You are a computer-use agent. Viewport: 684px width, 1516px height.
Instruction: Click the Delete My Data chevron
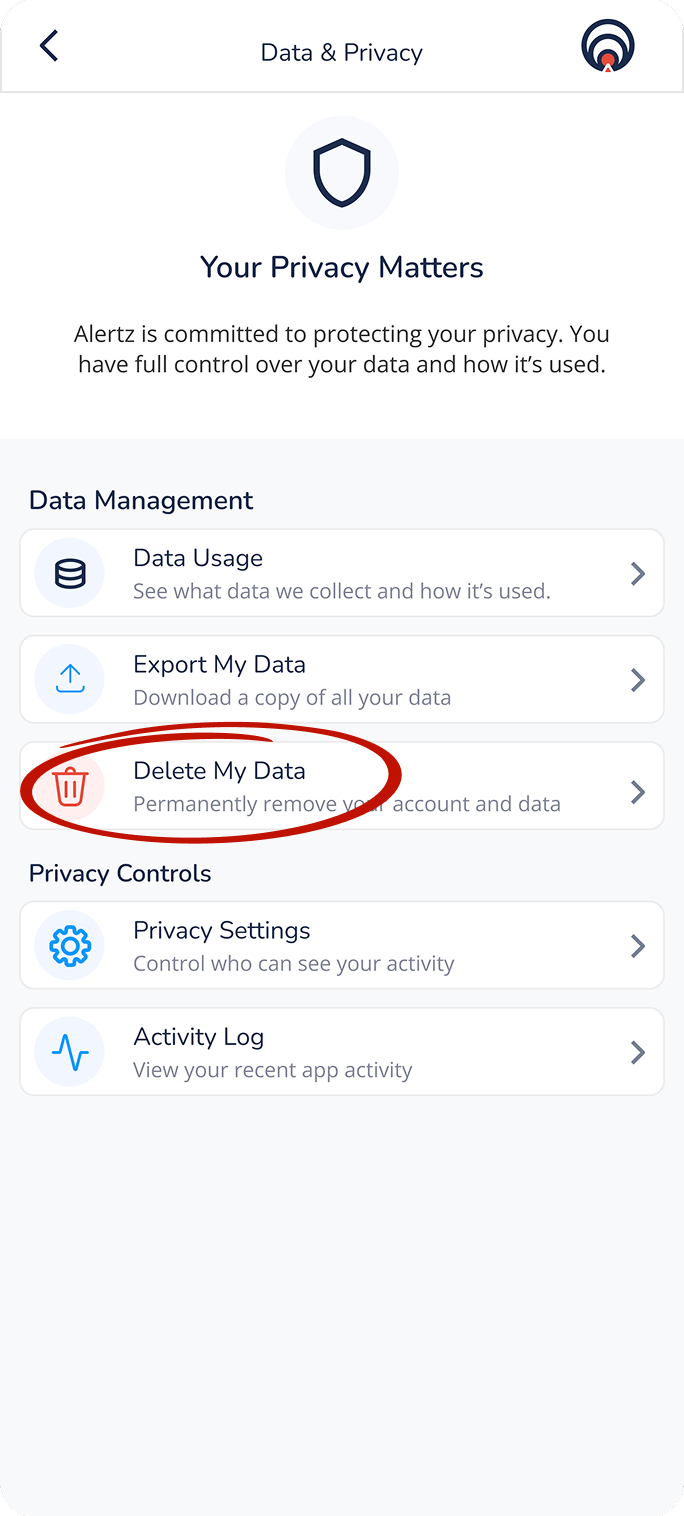(637, 792)
